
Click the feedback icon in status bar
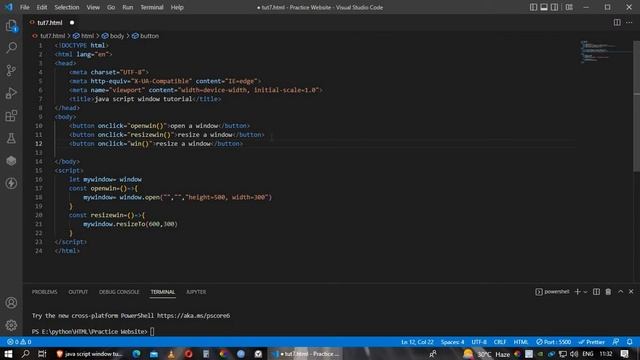(x=616, y=342)
